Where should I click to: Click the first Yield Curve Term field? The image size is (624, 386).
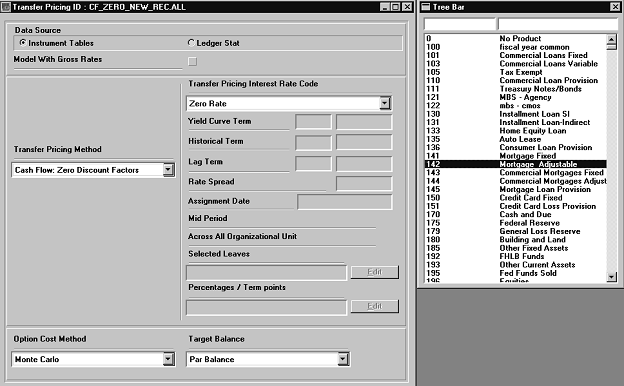313,122
